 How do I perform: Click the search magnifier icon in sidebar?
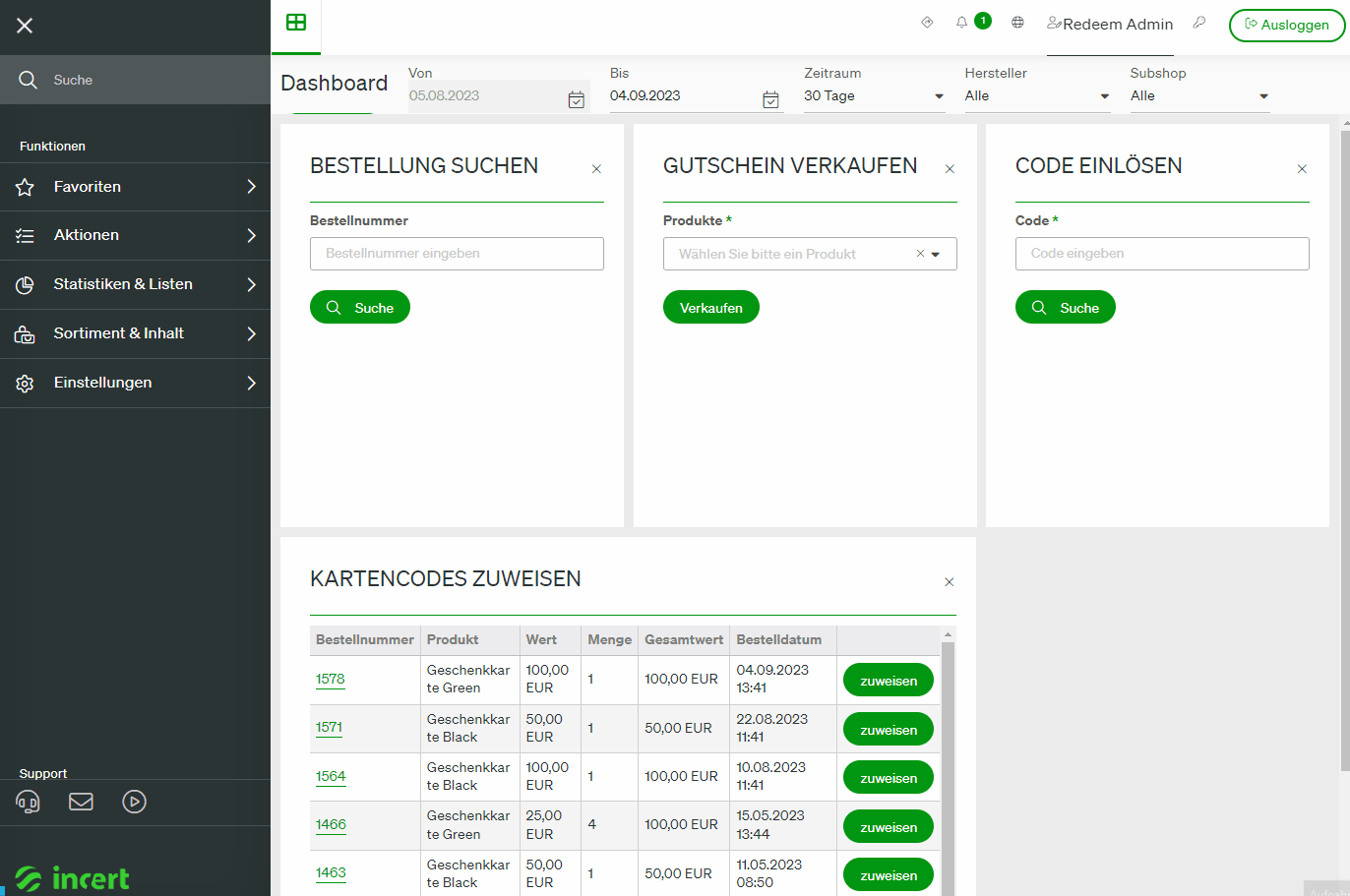click(x=28, y=80)
